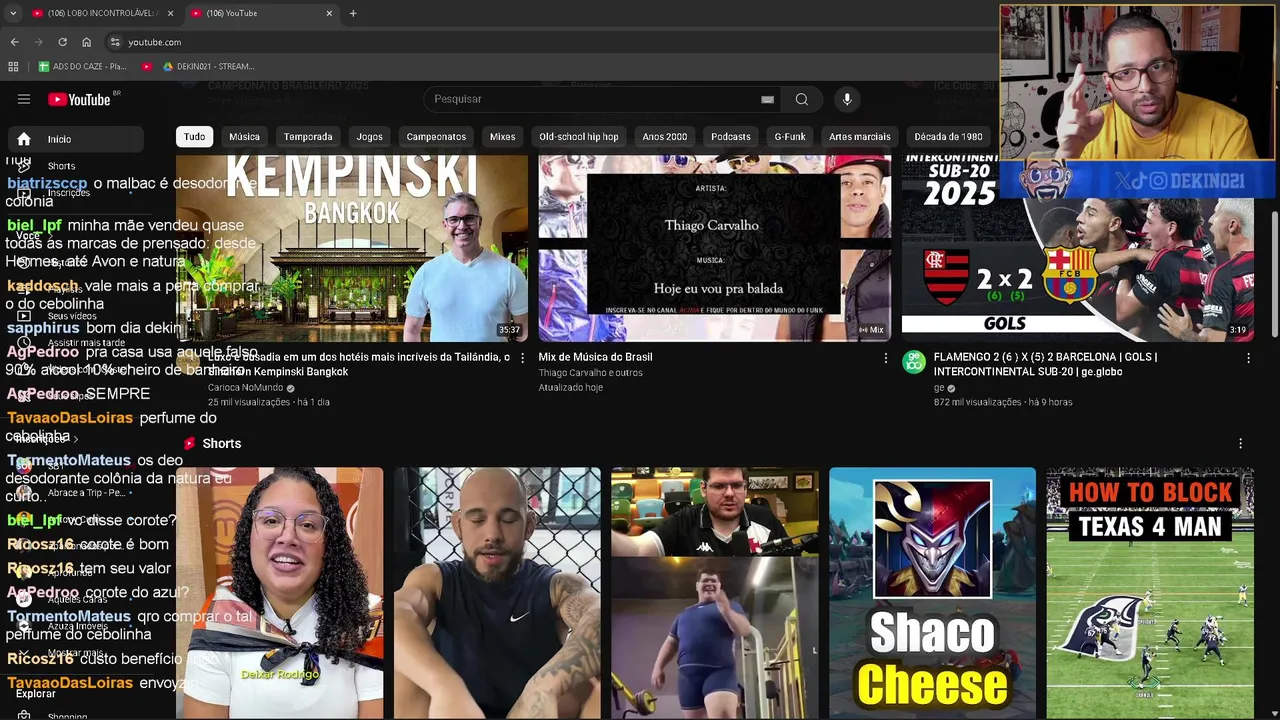
Task: Open Kempinski Bangkok hotel video thumbnail
Action: click(x=352, y=248)
